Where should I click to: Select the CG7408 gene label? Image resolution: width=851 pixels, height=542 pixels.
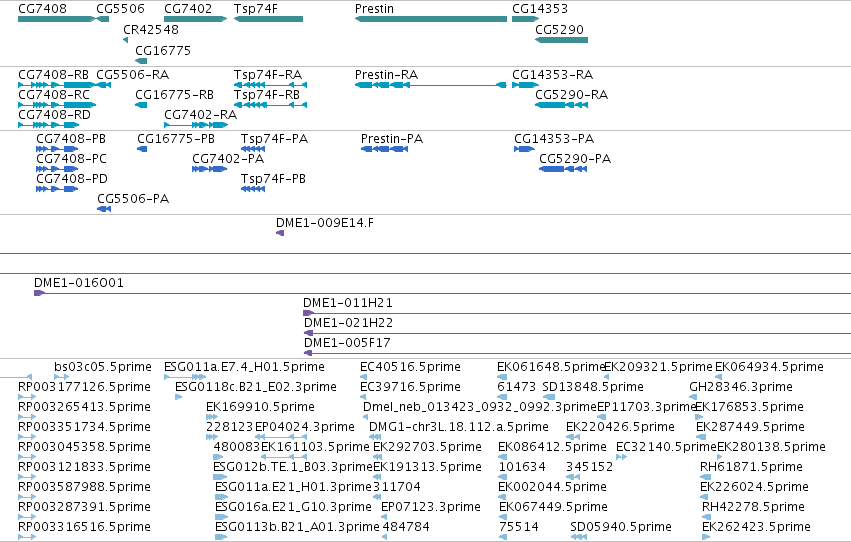[x=42, y=9]
